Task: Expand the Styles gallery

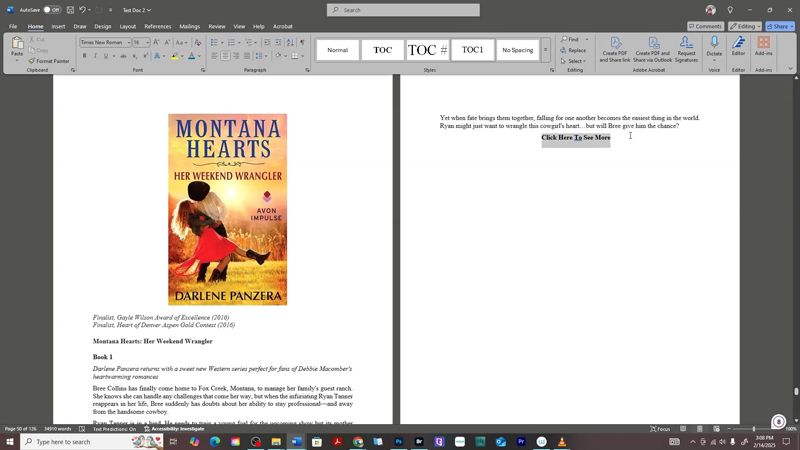Action: (x=545, y=50)
